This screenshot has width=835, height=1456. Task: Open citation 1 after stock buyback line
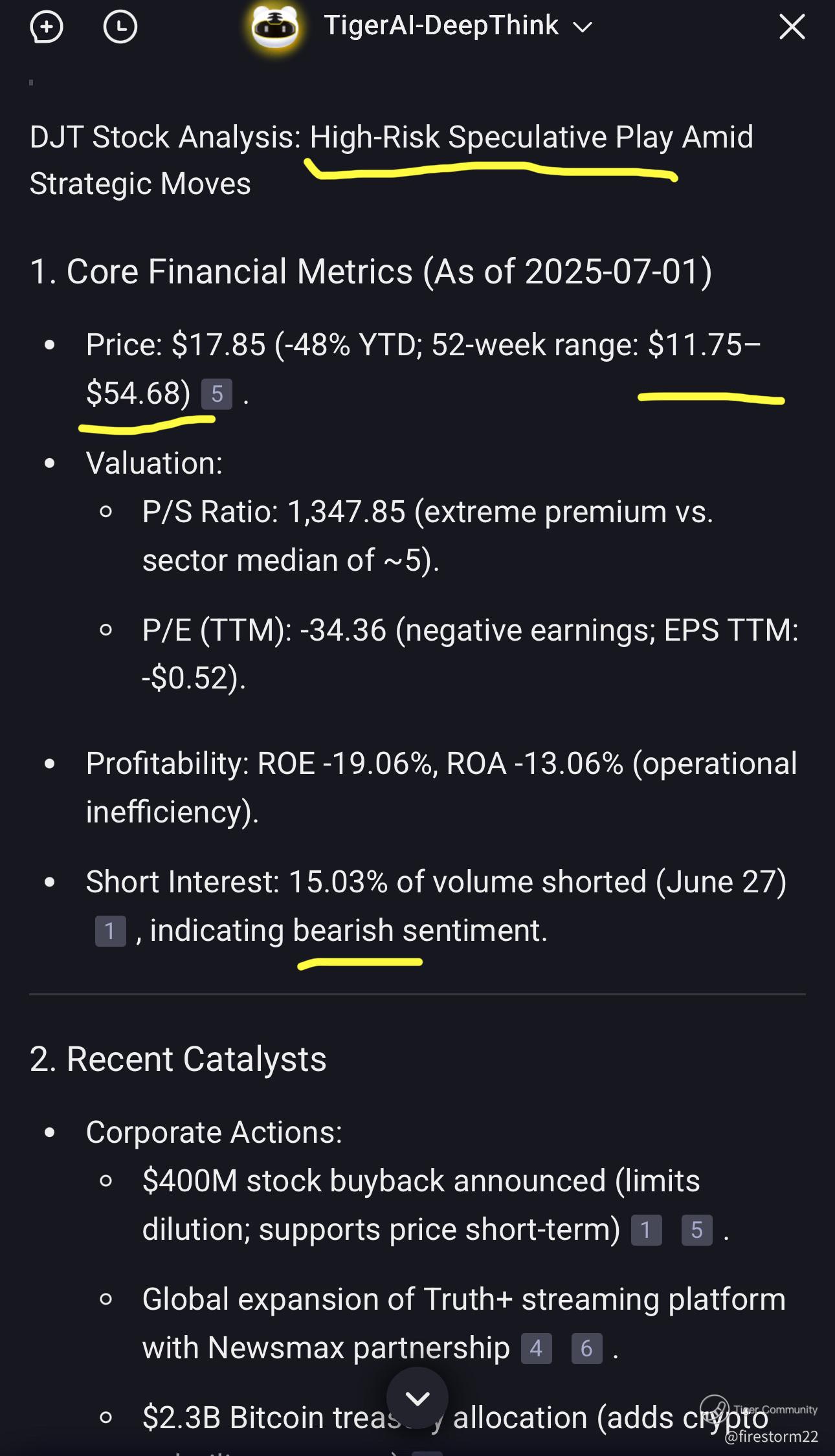tap(646, 1230)
